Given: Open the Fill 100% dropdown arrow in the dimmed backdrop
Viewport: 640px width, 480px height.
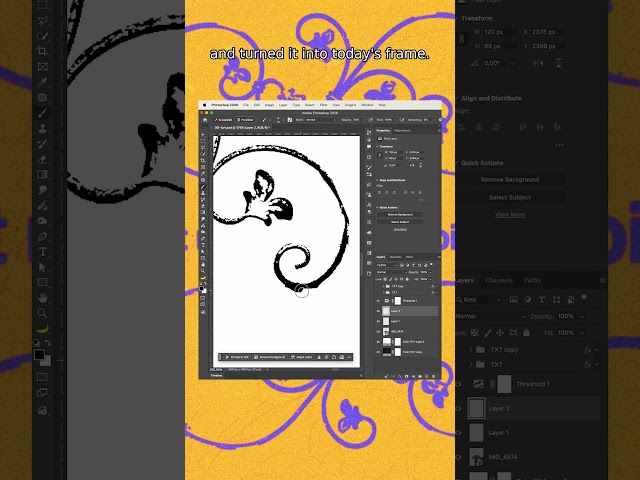Looking at the screenshot, I should [582, 333].
